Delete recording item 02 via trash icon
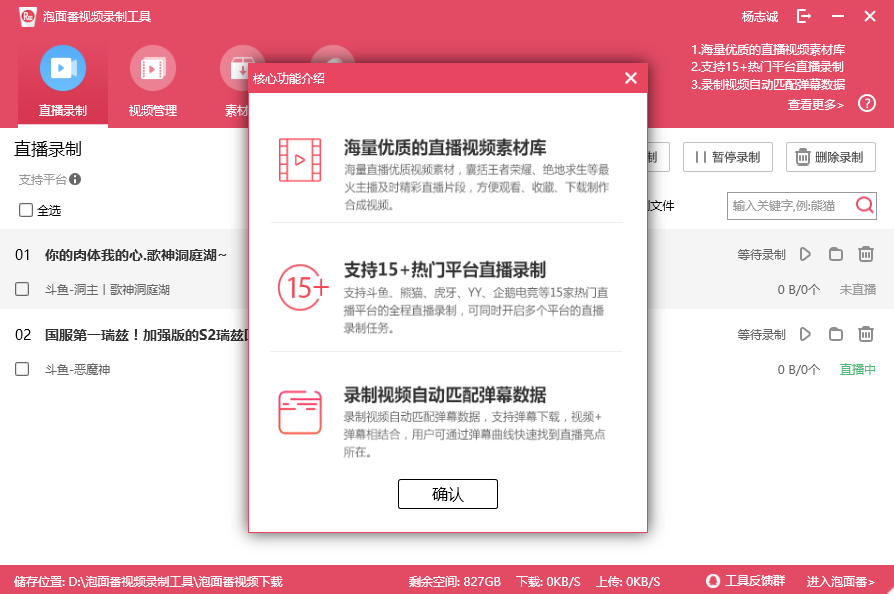This screenshot has height=594, width=894. click(865, 334)
